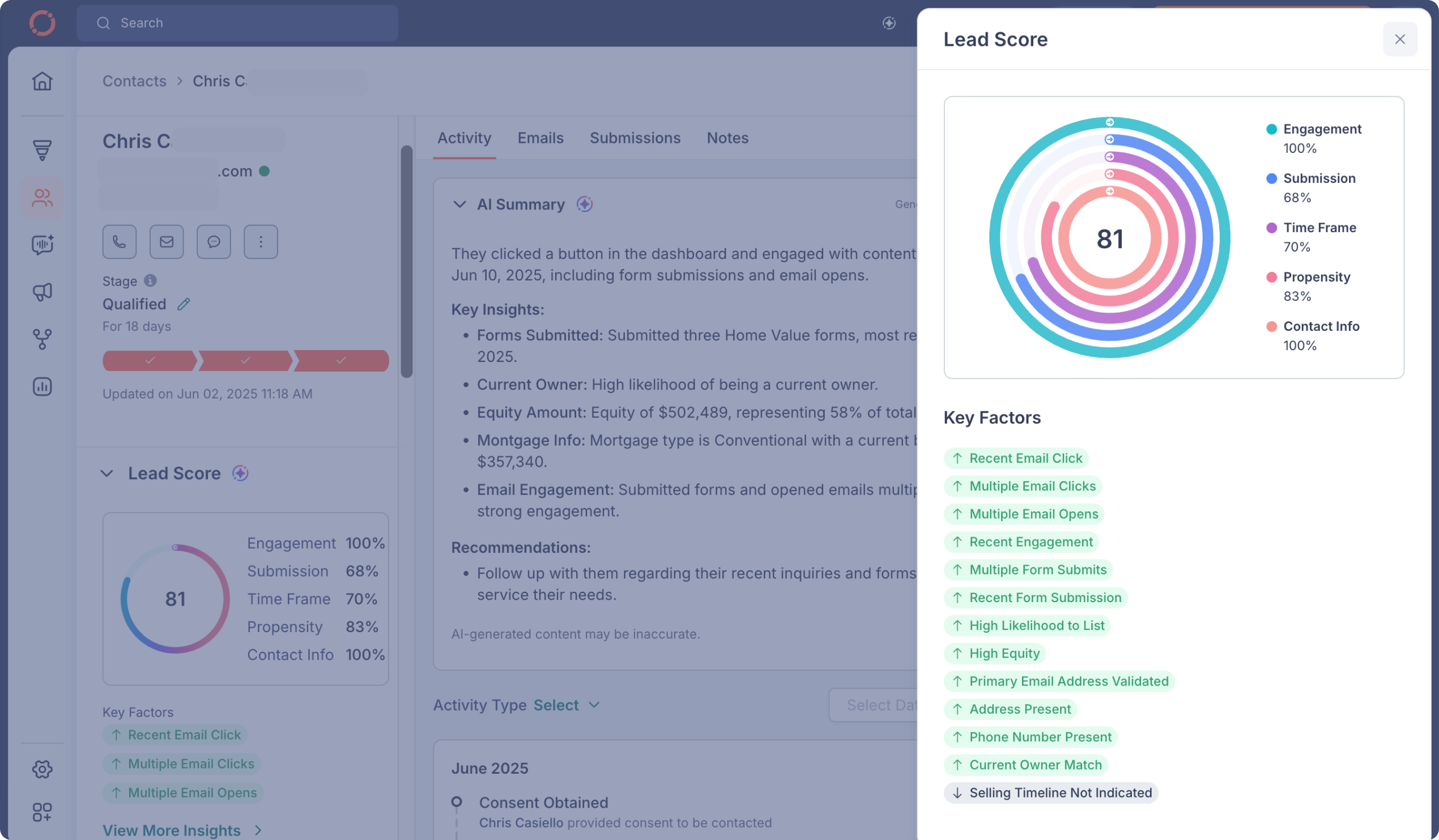Viewport: 1439px width, 840px height.
Task: Go to Contacts via the breadcrumb
Action: [x=134, y=81]
